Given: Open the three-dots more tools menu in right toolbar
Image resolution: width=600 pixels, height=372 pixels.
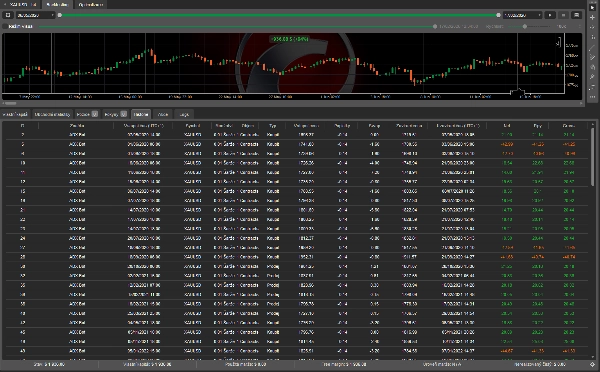Looking at the screenshot, I should [x=592, y=97].
